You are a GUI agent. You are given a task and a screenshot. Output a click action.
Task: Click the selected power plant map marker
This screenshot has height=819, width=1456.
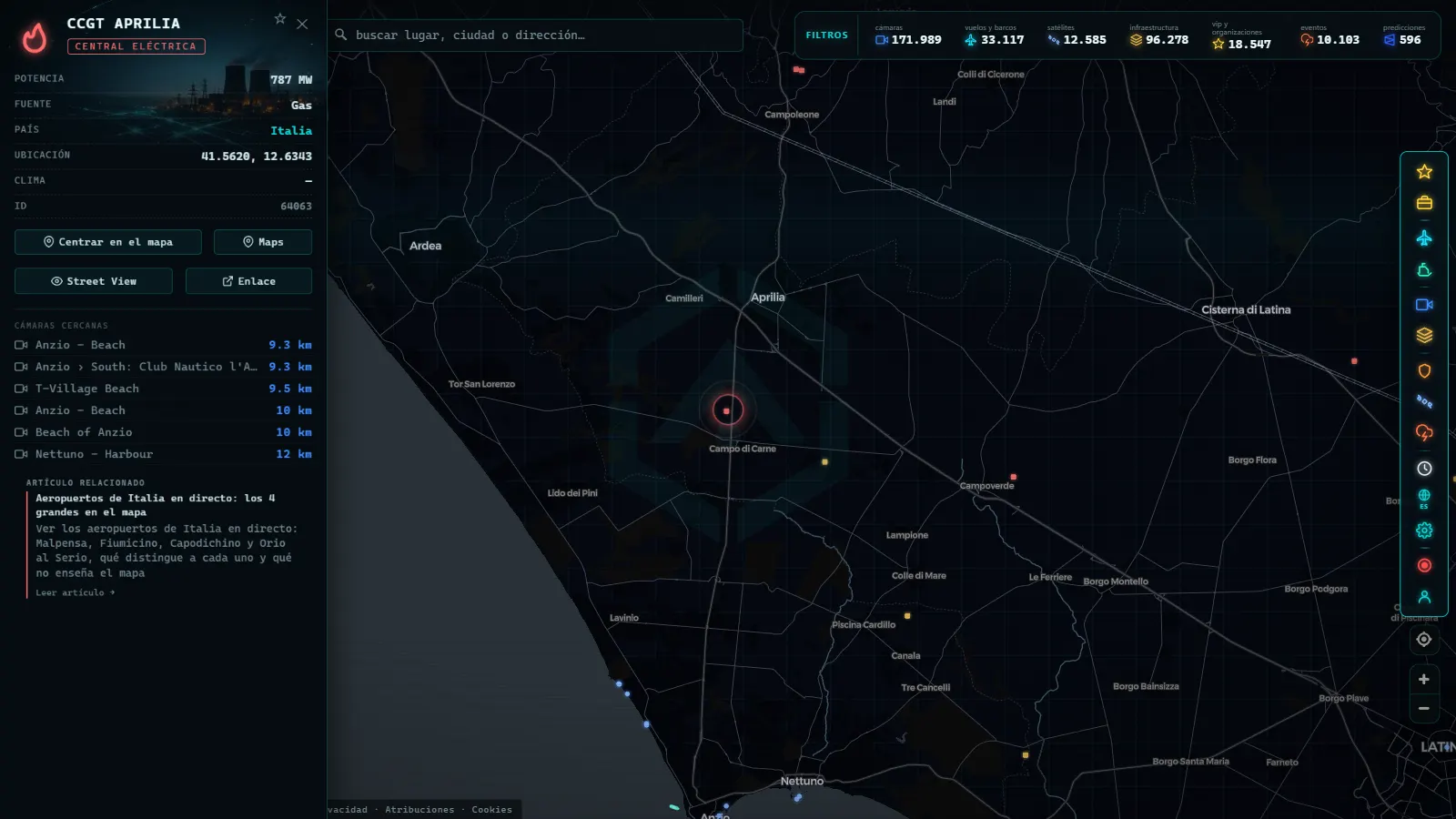pyautogui.click(x=727, y=410)
